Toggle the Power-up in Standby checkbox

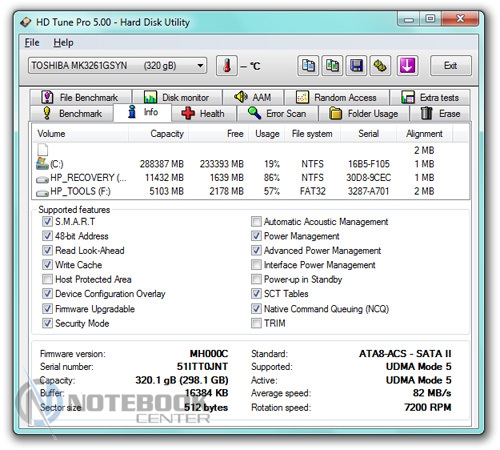coord(256,279)
